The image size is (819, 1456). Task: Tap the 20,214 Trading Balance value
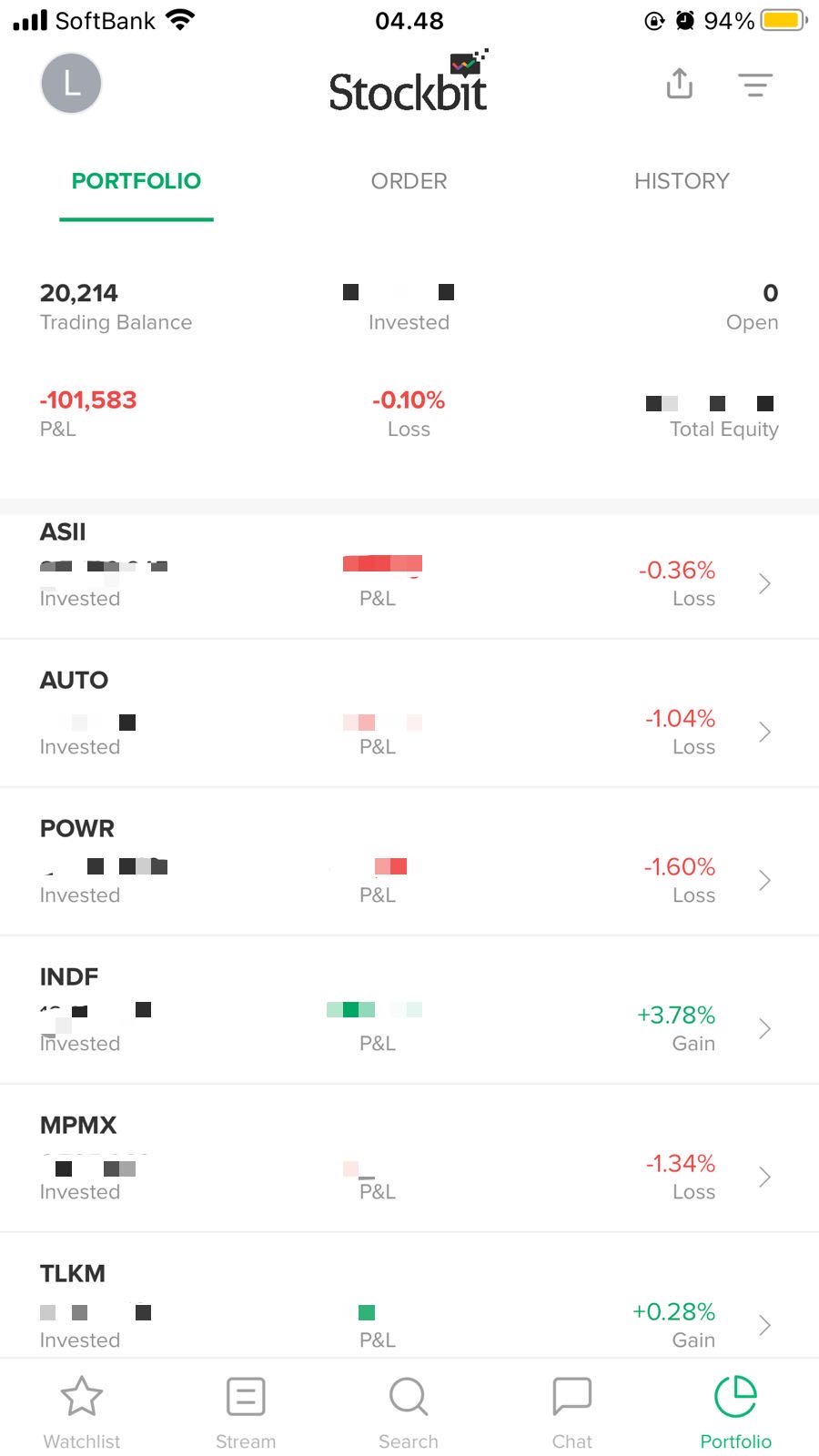point(79,293)
